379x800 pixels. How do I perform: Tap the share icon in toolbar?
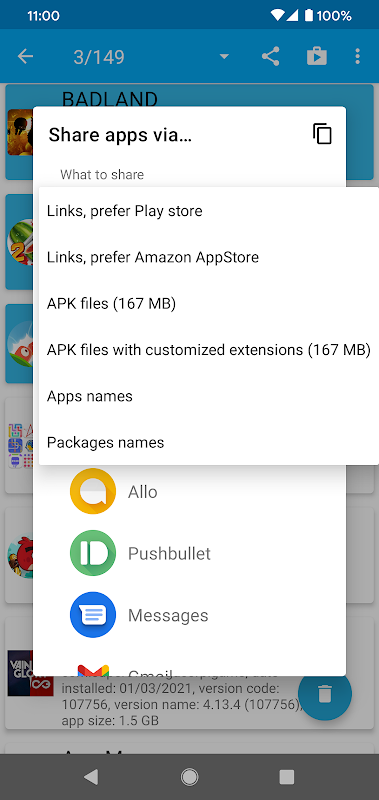click(270, 57)
